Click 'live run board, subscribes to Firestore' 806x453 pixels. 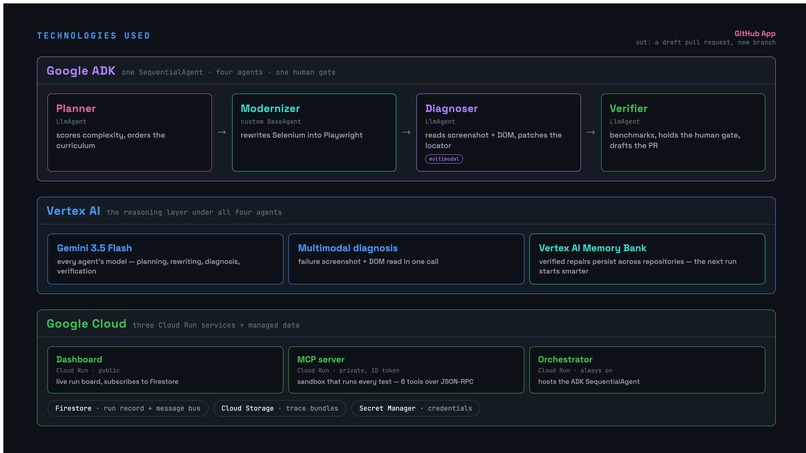tap(117, 382)
